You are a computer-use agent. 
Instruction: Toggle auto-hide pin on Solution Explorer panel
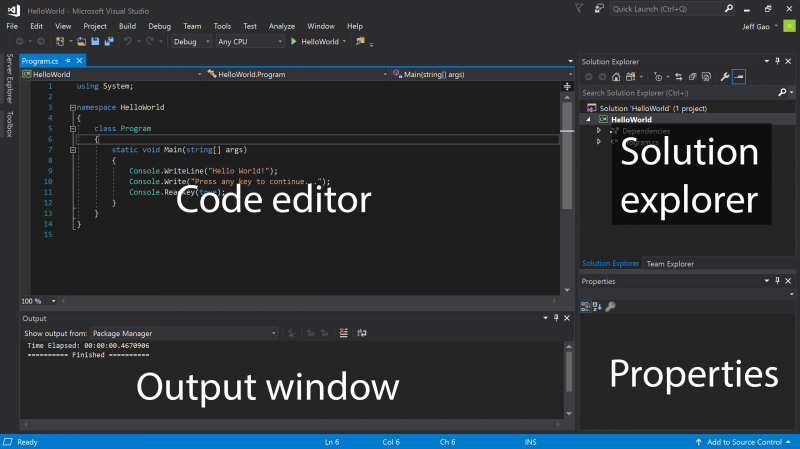pos(777,61)
